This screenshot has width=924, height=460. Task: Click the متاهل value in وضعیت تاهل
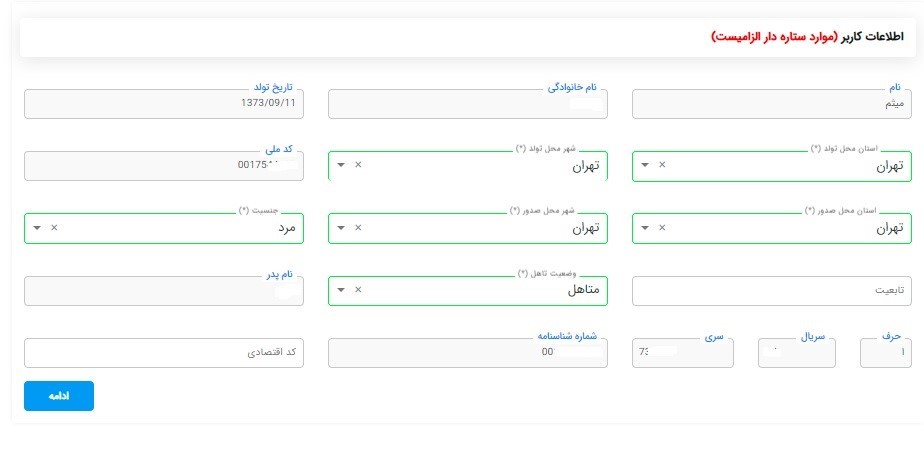pos(584,290)
